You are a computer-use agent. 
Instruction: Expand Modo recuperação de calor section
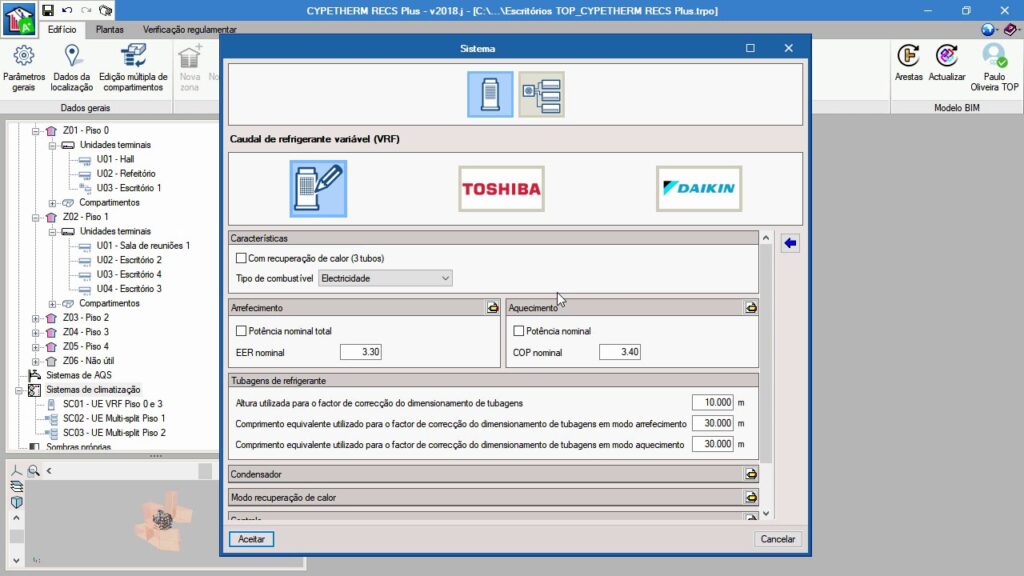coord(750,497)
